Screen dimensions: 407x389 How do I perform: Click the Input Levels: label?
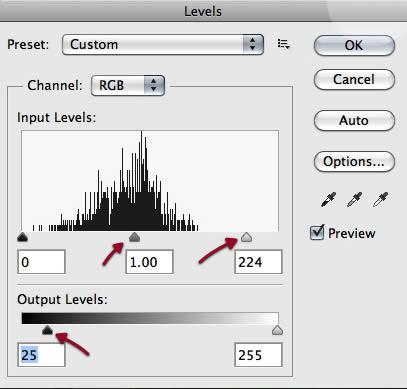[56, 118]
